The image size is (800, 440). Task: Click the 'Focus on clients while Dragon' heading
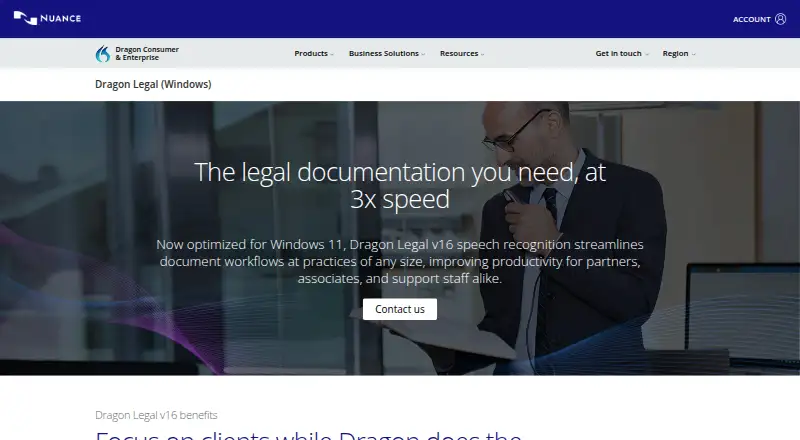pos(308,435)
